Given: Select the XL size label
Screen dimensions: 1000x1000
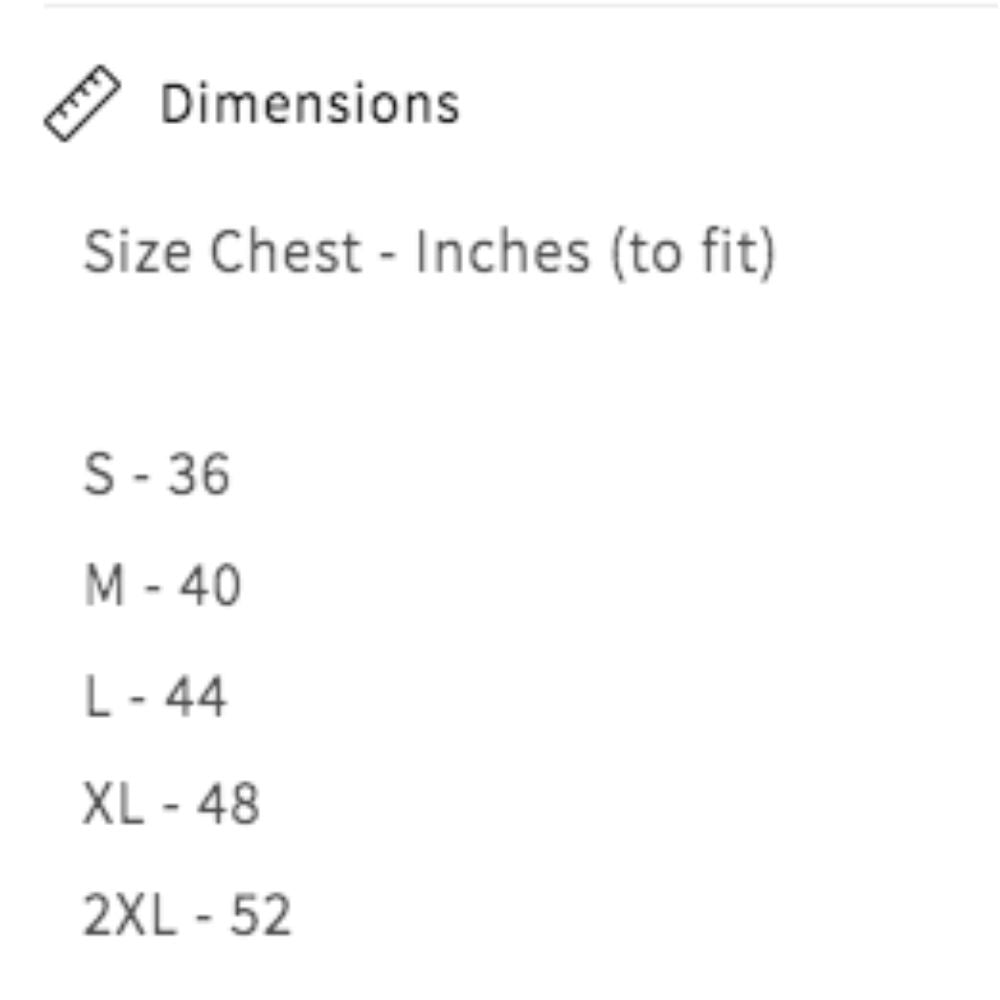Looking at the screenshot, I should (x=114, y=805).
